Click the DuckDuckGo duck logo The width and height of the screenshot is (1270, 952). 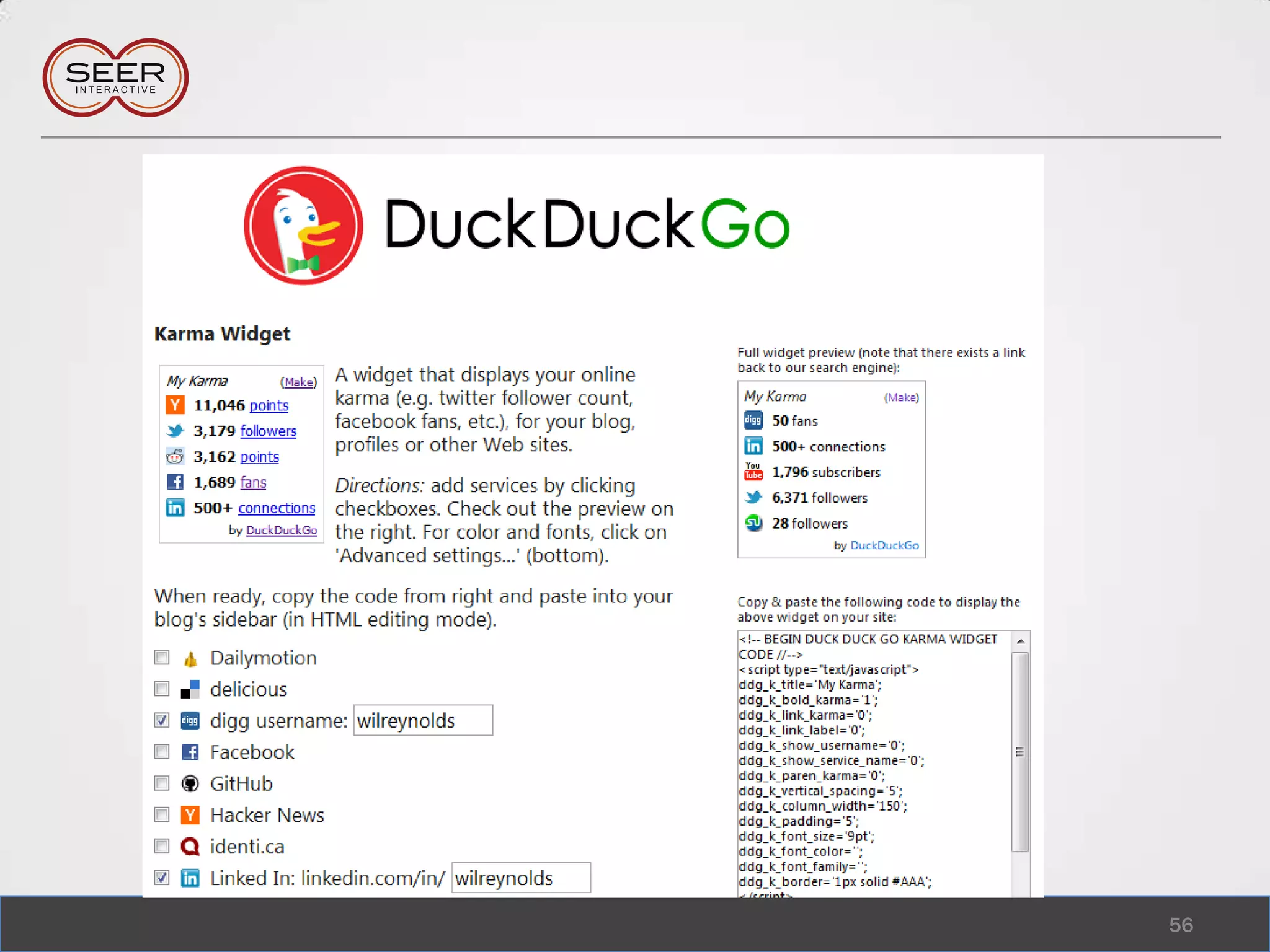tap(303, 226)
